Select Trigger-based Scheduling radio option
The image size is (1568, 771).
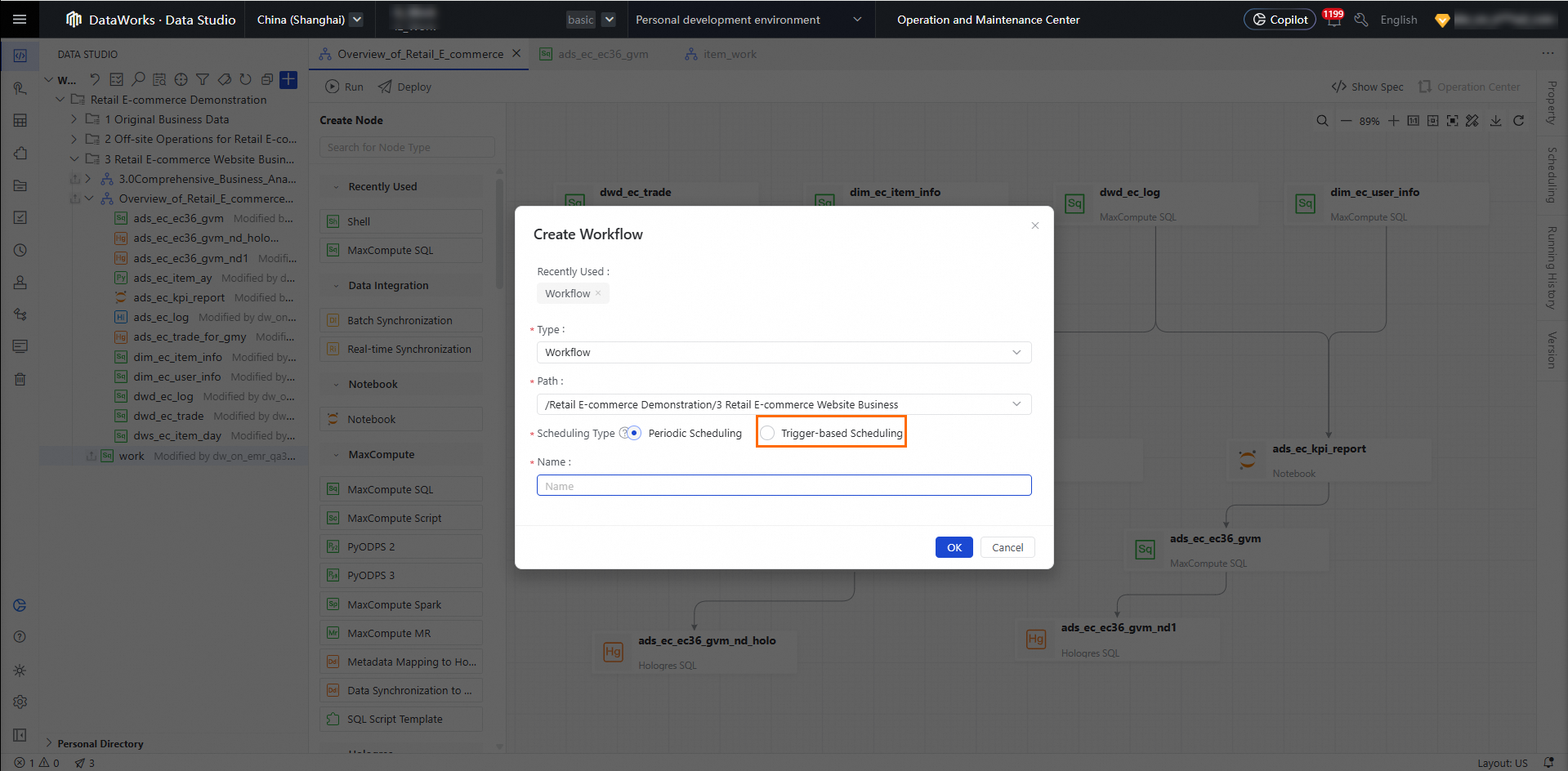[767, 433]
